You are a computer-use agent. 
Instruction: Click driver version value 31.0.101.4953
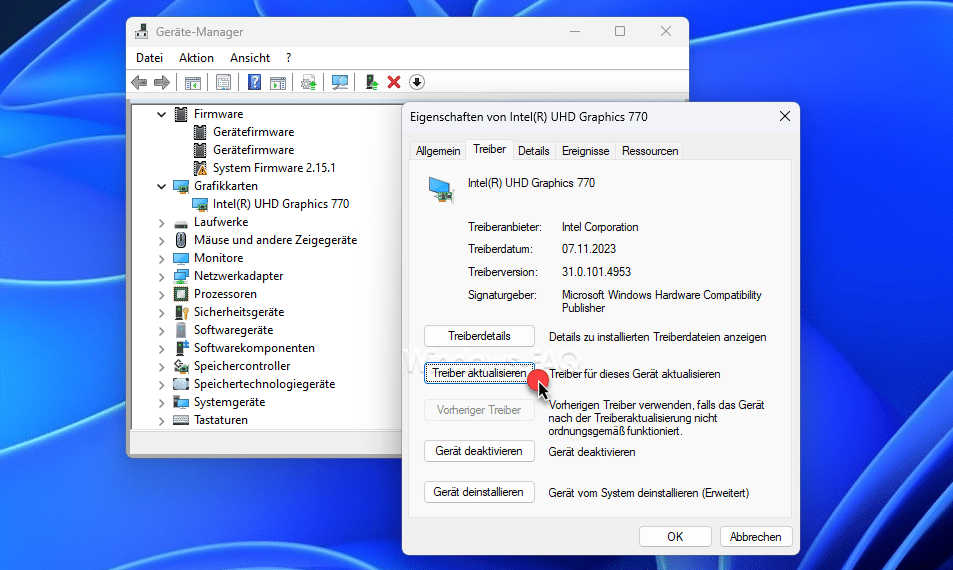click(596, 272)
